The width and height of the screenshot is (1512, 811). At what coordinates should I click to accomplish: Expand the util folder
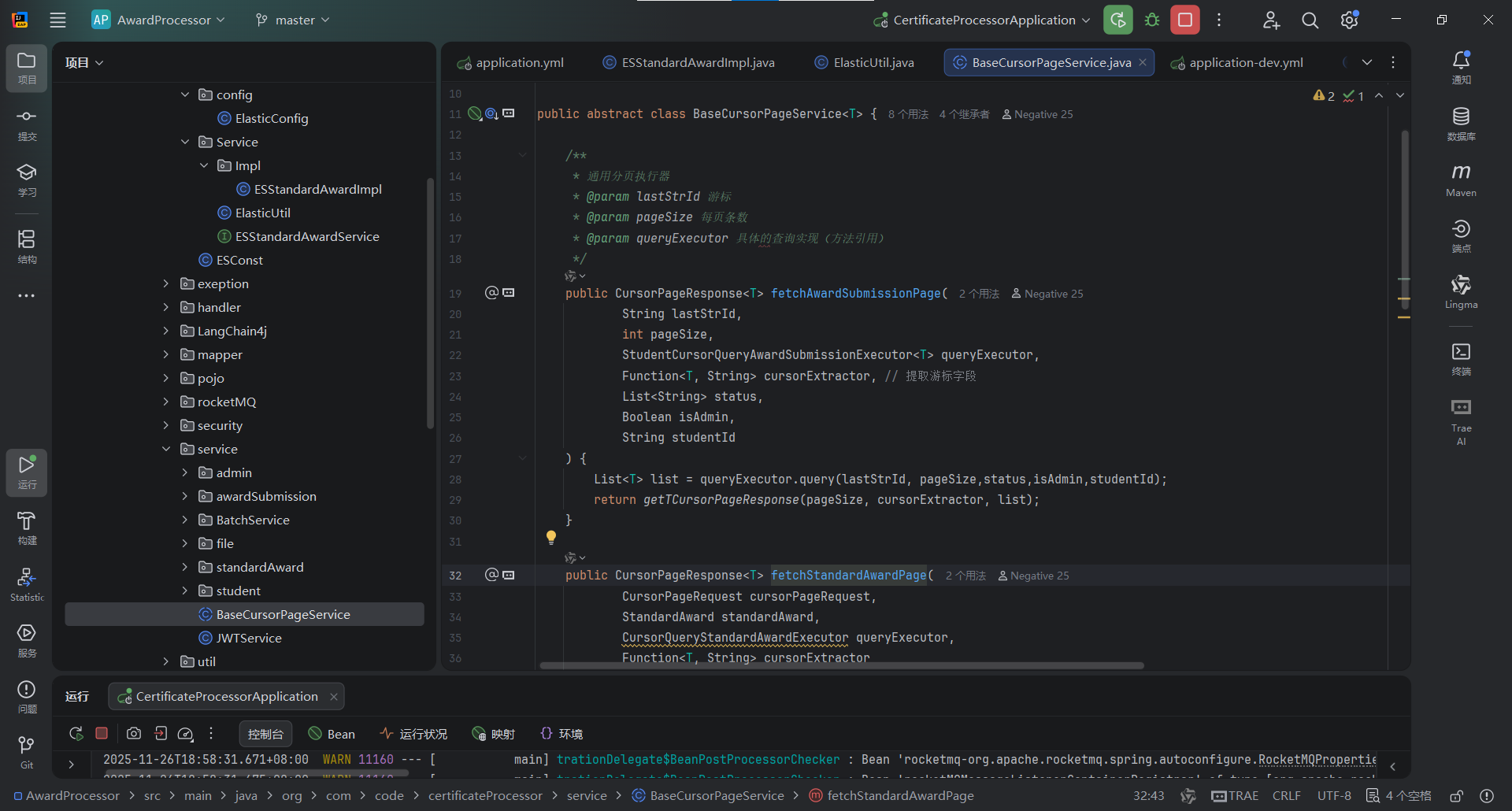tap(165, 661)
